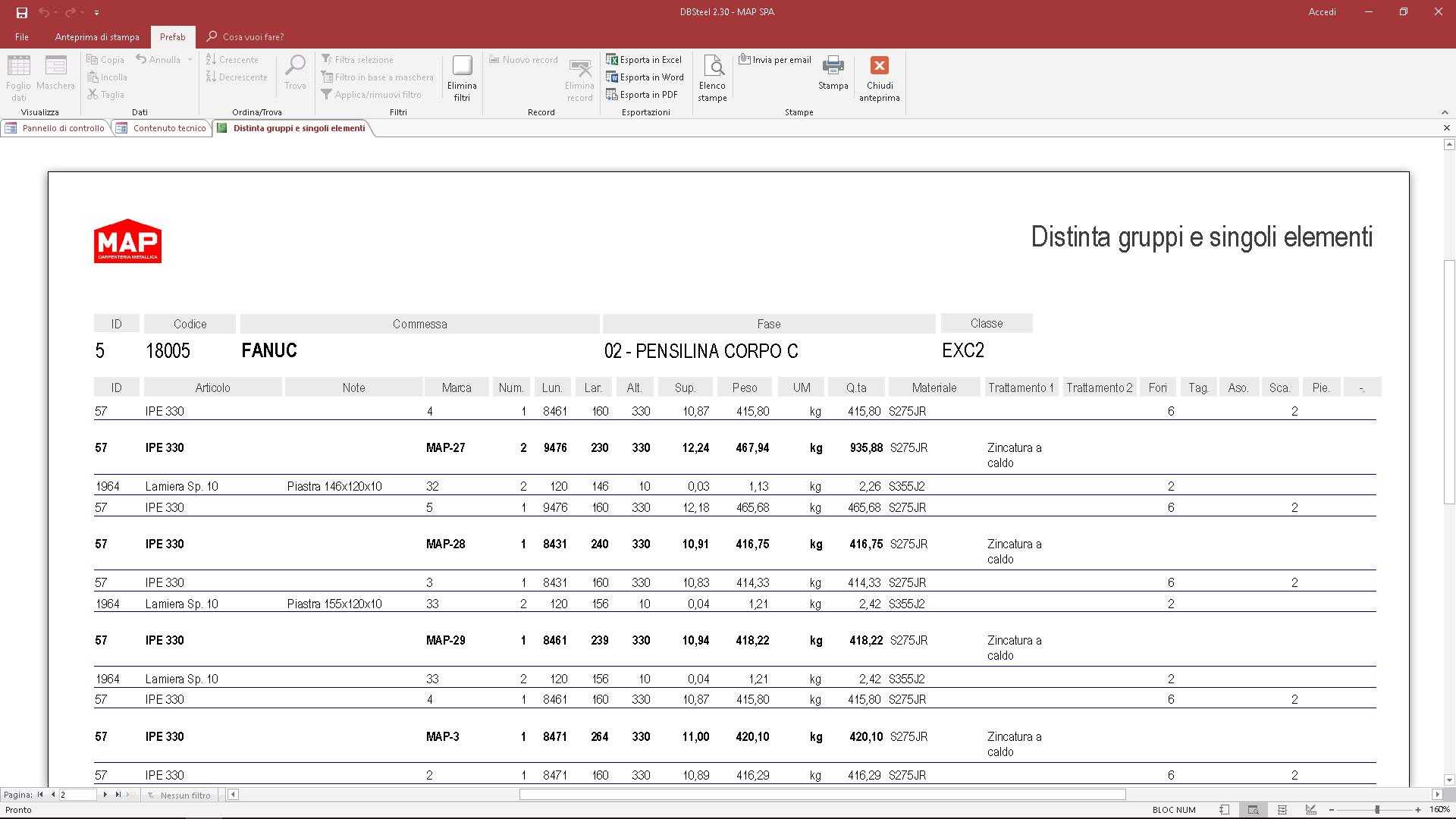This screenshot has height=819, width=1456.
Task: Click the 160% zoom level value
Action: tap(1439, 810)
